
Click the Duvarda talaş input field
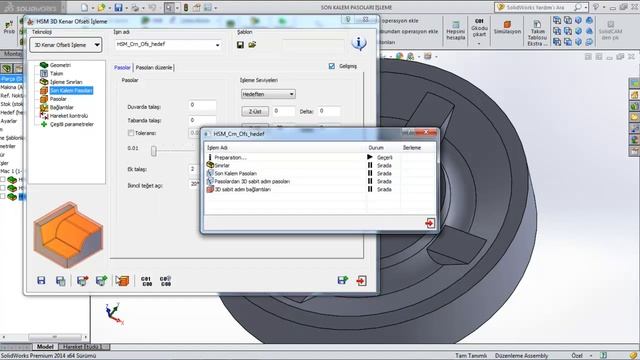tap(202, 105)
